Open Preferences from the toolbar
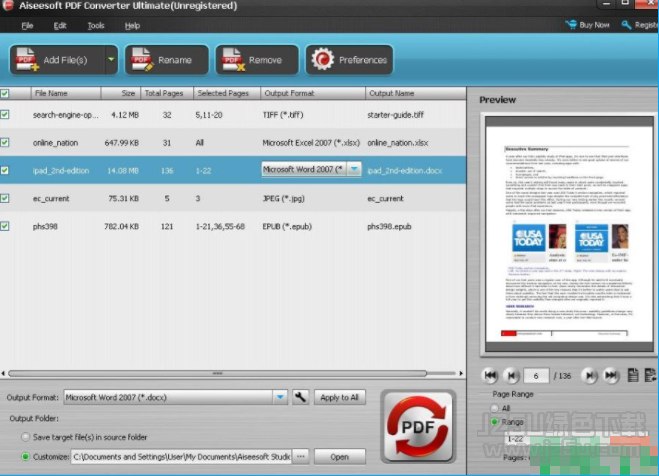The image size is (659, 476). tap(349, 60)
